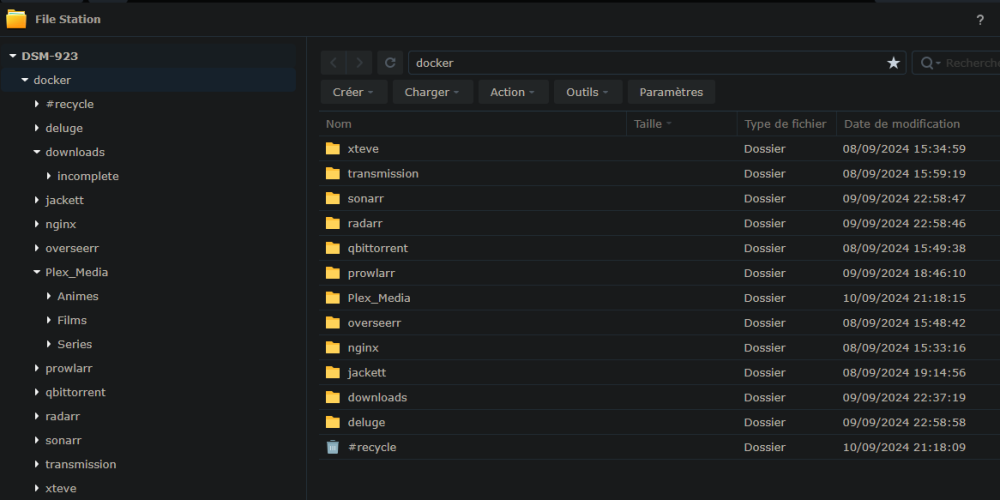Image resolution: width=1000 pixels, height=500 pixels.
Task: Expand the jackett folder in the sidebar
Action: point(37,200)
